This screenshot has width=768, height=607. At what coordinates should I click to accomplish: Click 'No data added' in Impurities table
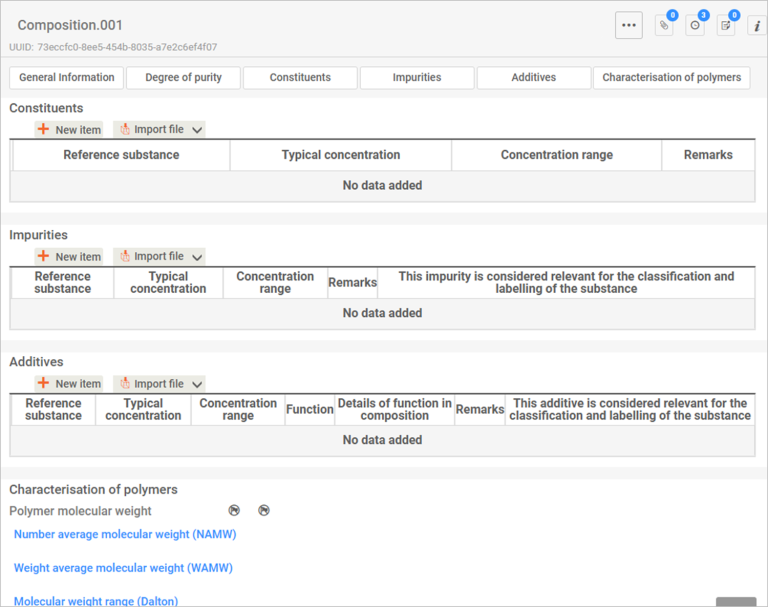click(382, 313)
